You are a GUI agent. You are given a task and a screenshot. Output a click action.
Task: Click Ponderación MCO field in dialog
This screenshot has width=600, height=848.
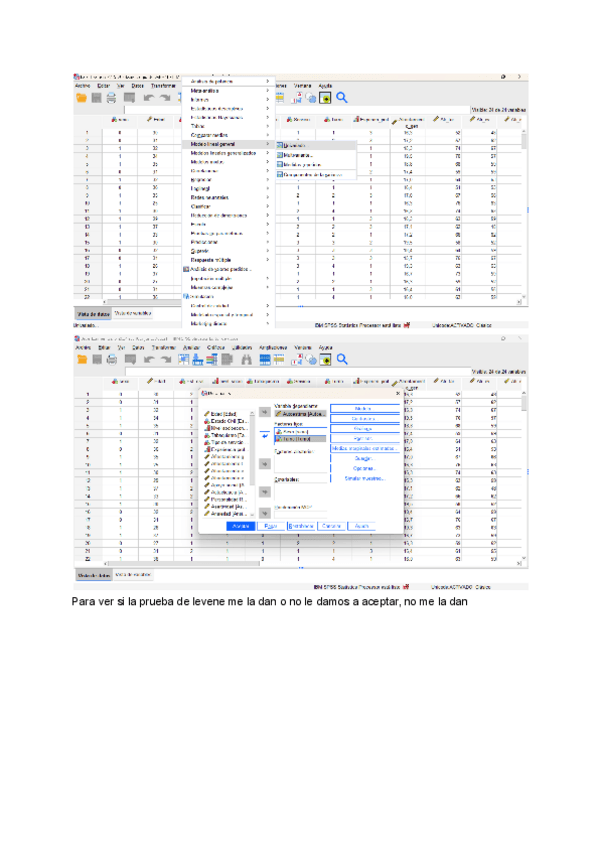tap(301, 514)
